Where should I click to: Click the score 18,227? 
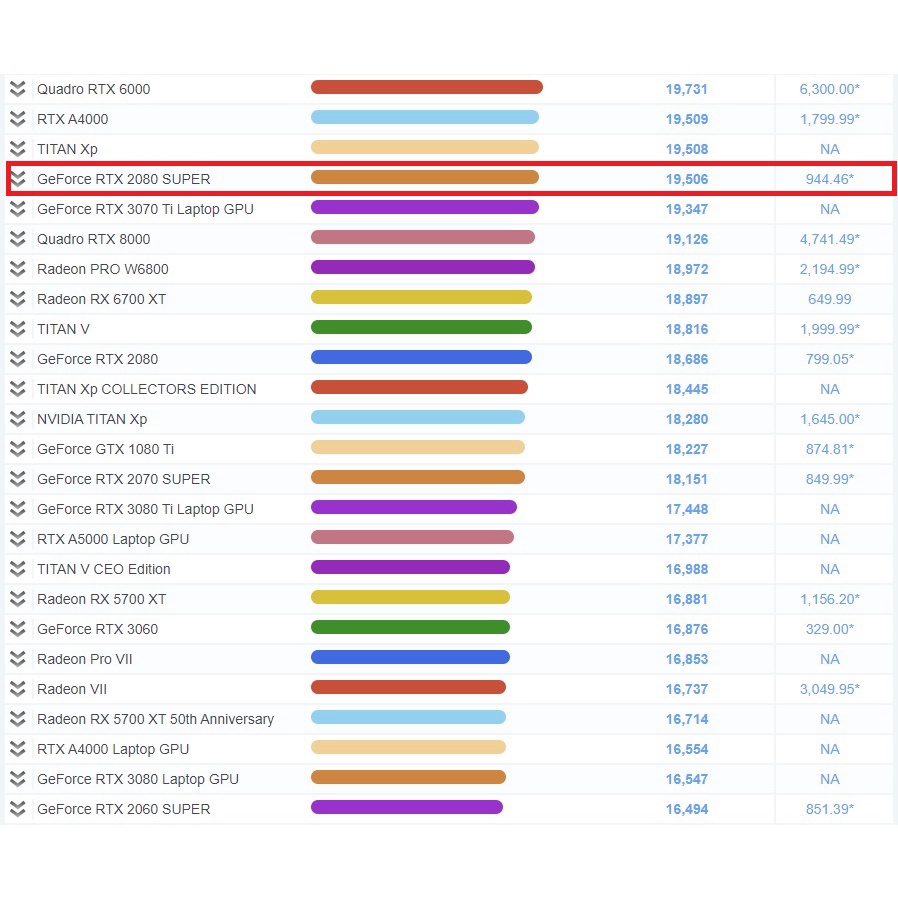tap(687, 449)
